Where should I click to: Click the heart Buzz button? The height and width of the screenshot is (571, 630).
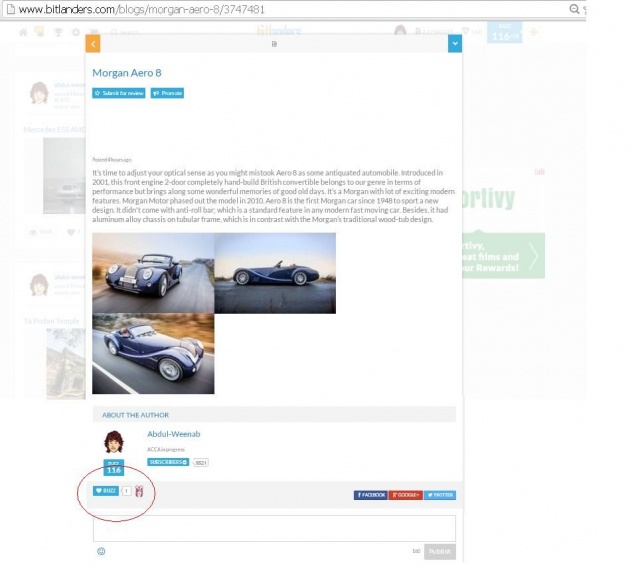(106, 491)
